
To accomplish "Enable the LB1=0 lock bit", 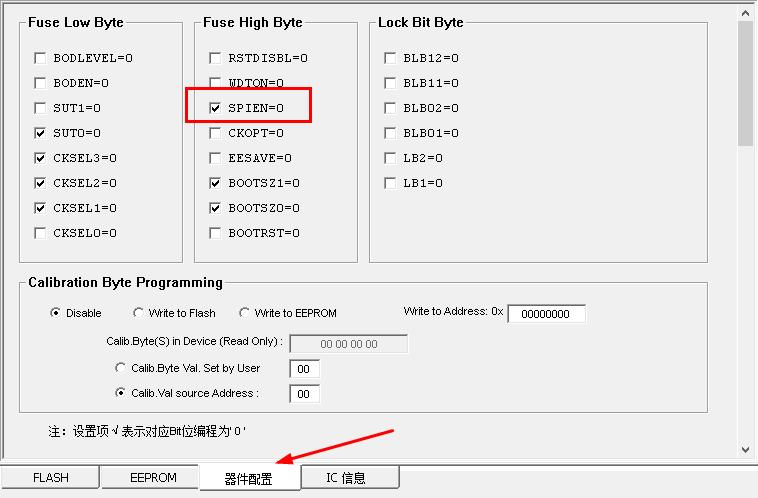I will (x=391, y=183).
